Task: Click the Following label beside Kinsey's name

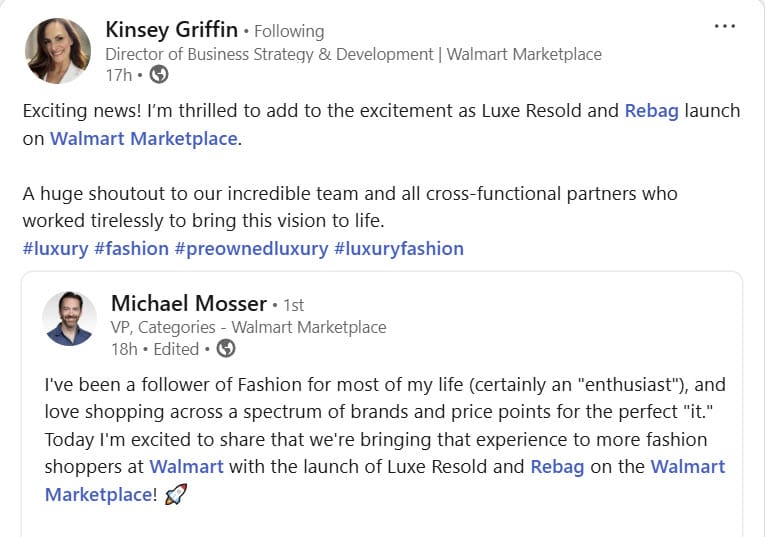Action: (x=288, y=31)
